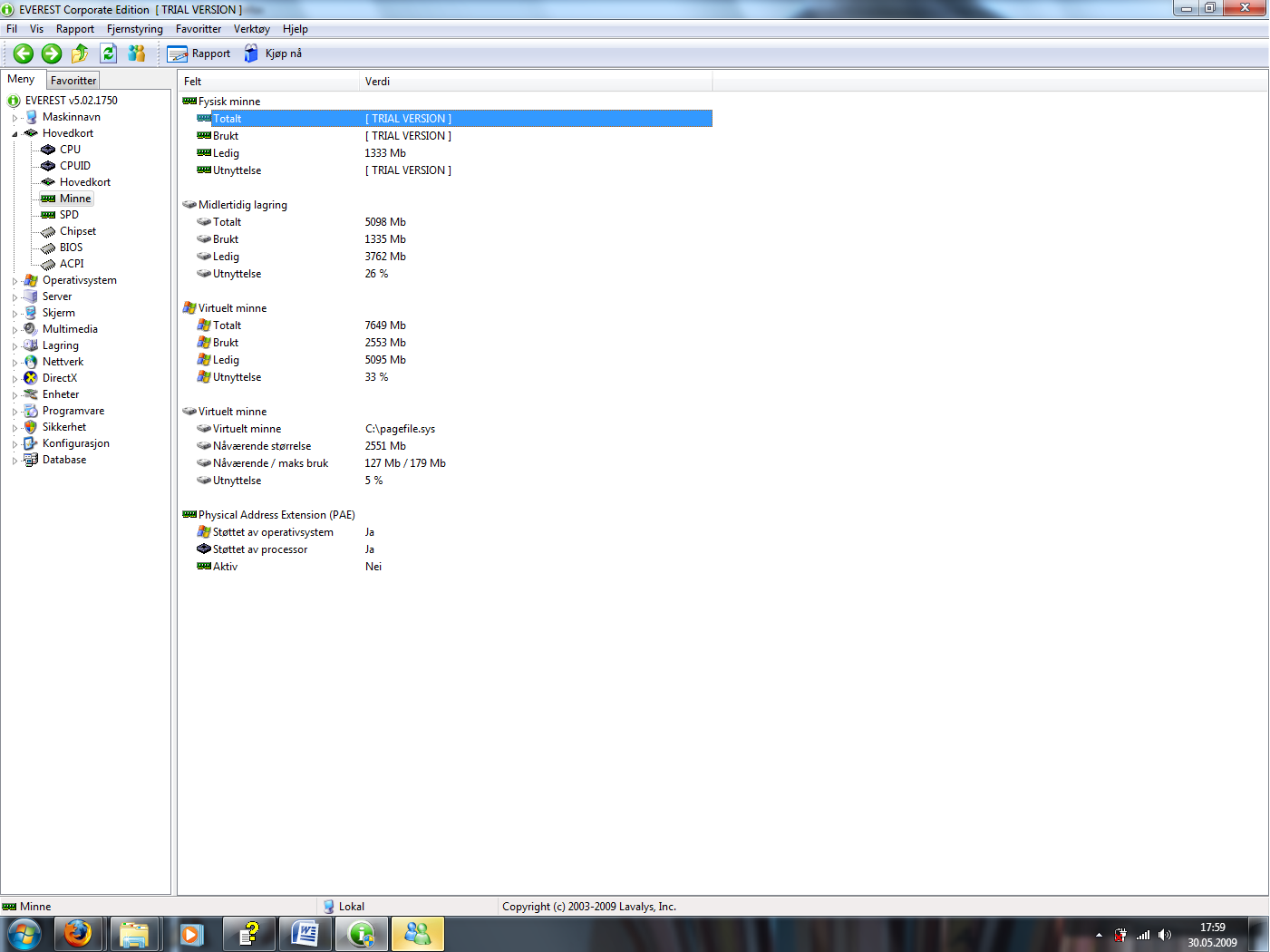Click the green Back arrow button

[x=24, y=53]
